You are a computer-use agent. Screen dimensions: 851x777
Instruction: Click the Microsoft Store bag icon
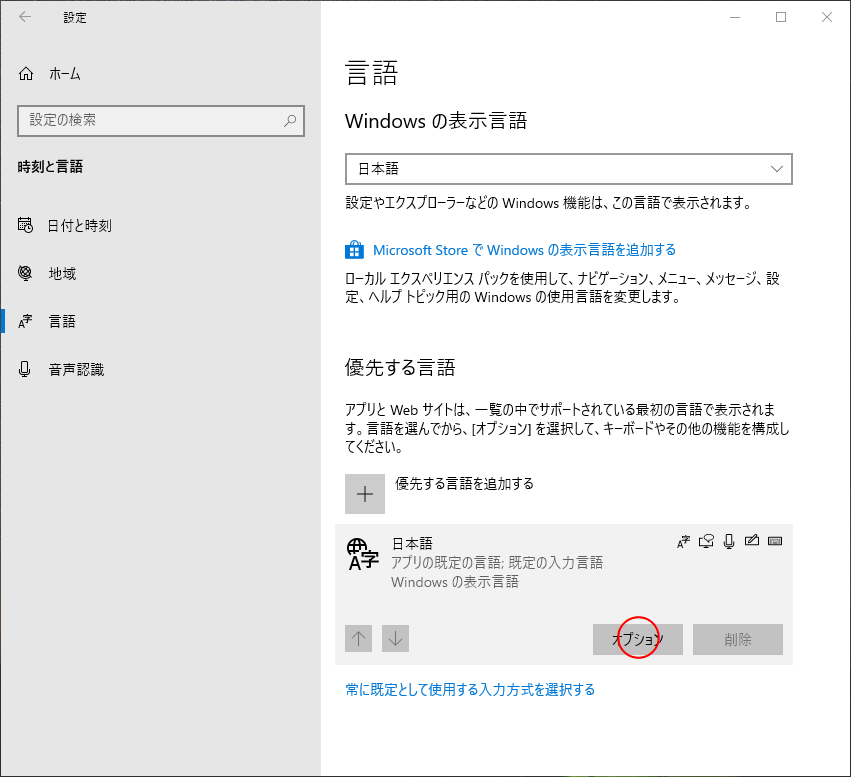point(354,250)
